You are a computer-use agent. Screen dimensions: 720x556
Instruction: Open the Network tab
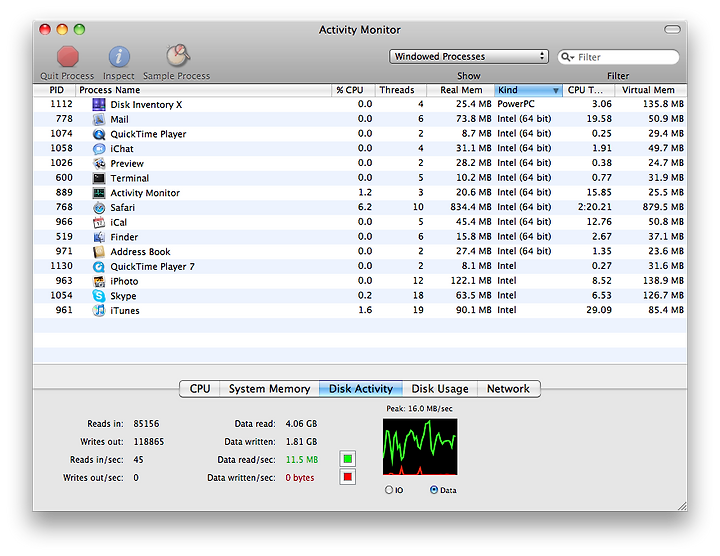point(508,389)
